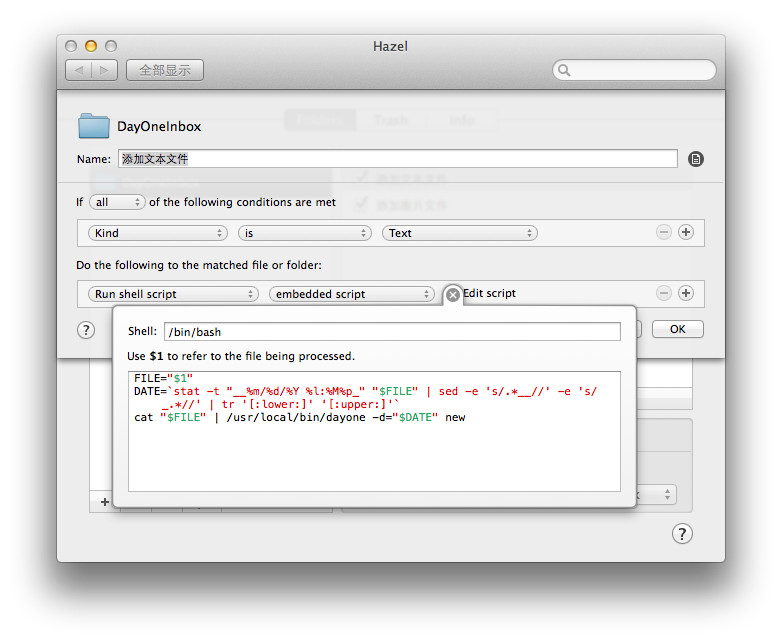Go back with the toolbar back arrow
The height and width of the screenshot is (641, 782).
79,70
